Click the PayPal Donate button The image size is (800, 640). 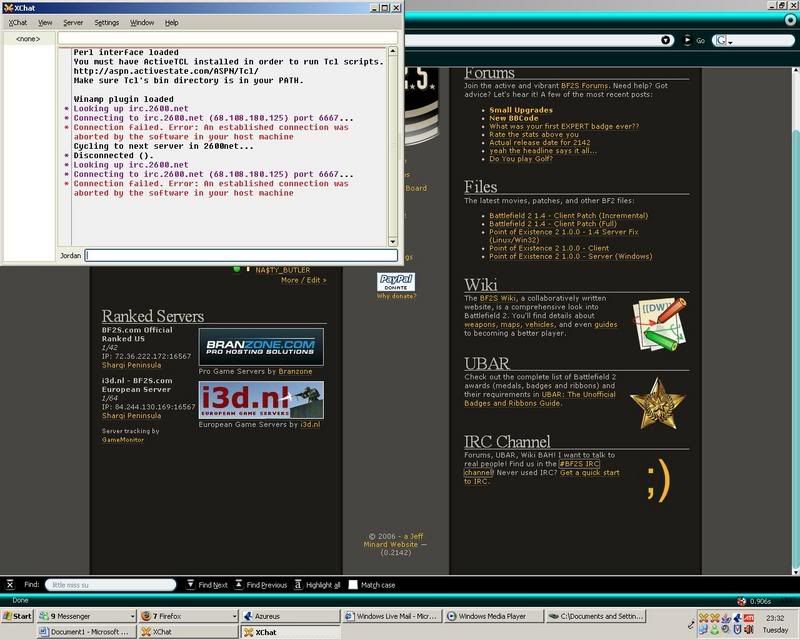(396, 282)
